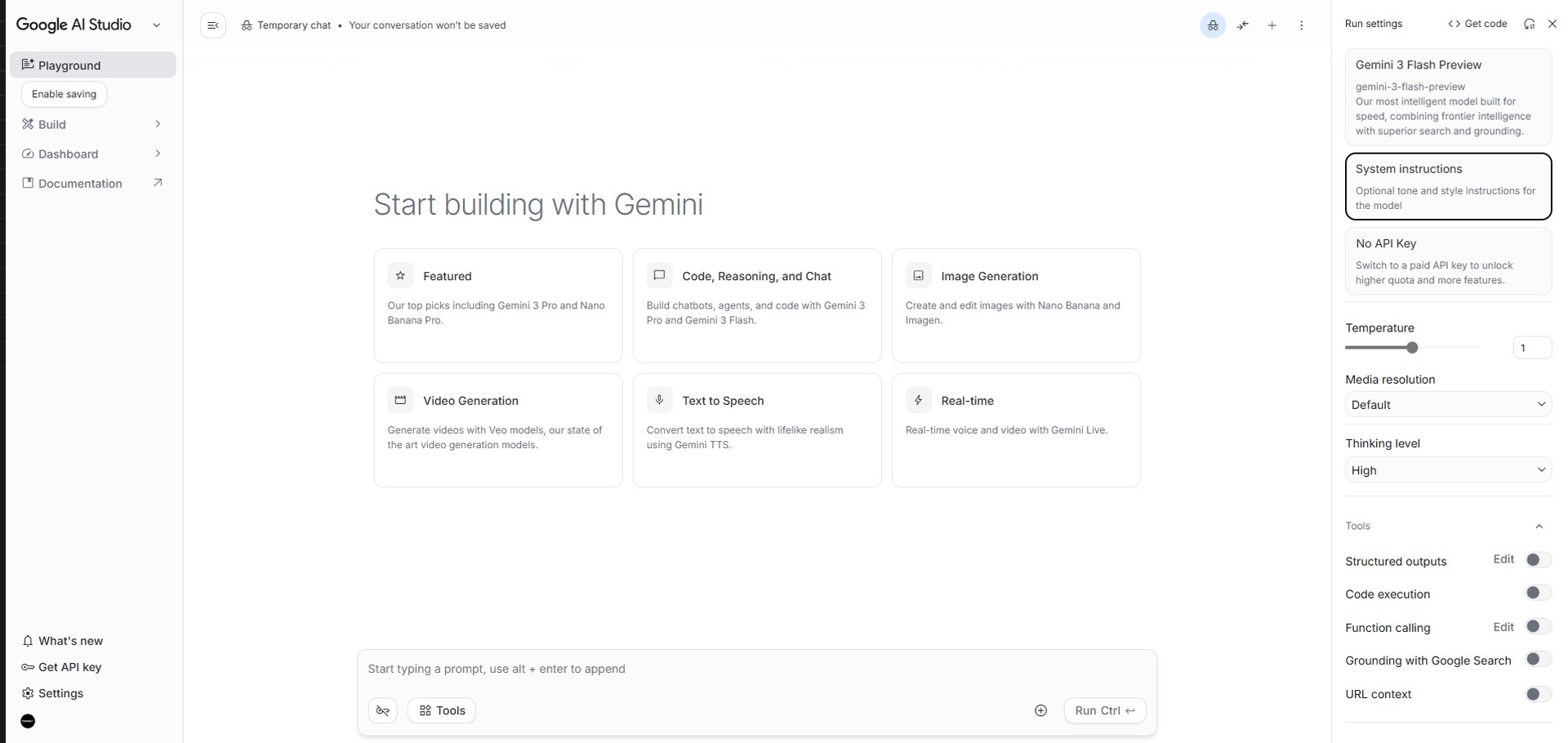Screen dimensions: 1568x743
Task: Click the No API Key card
Action: (x=1448, y=261)
